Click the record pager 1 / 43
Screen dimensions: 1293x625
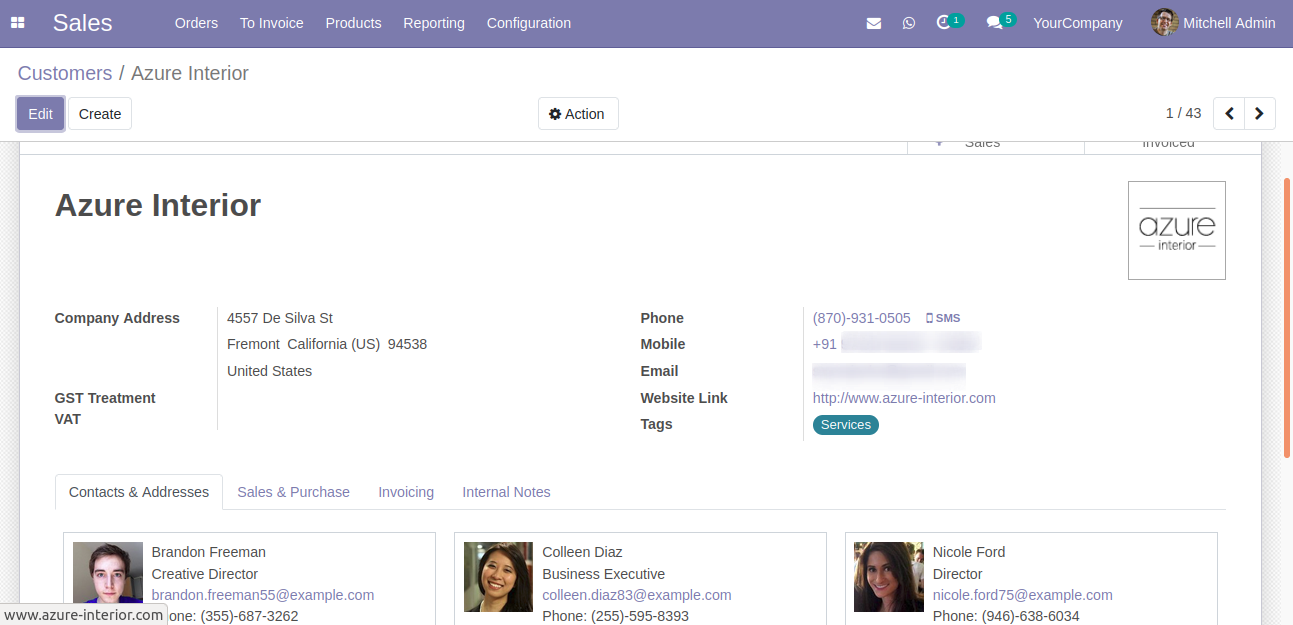click(x=1184, y=114)
